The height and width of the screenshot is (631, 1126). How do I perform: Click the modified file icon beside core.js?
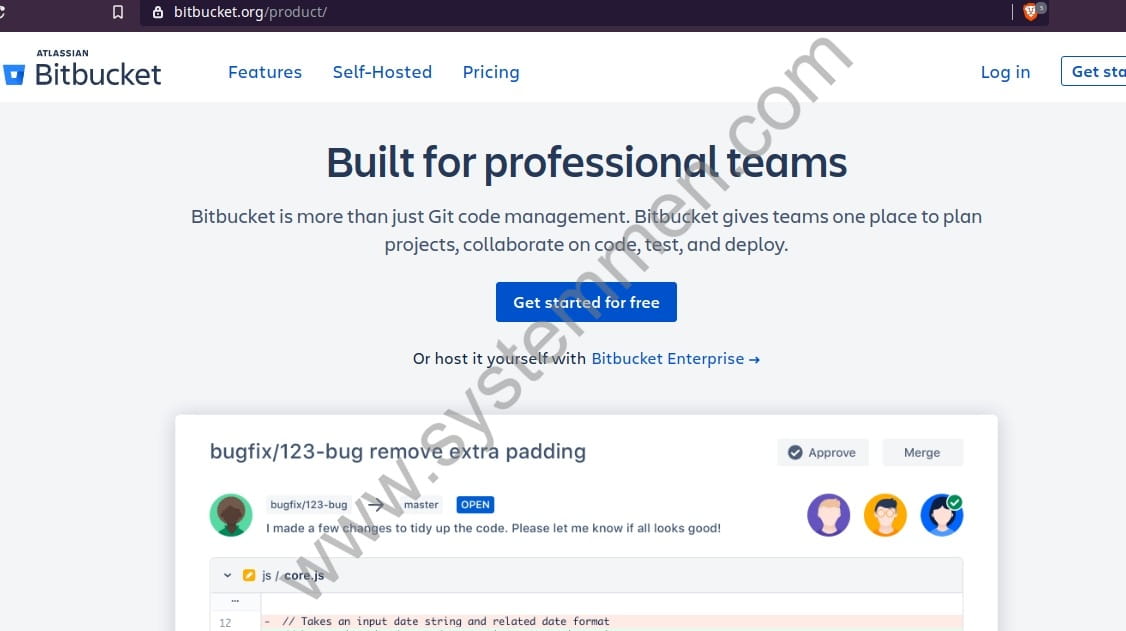pos(249,575)
